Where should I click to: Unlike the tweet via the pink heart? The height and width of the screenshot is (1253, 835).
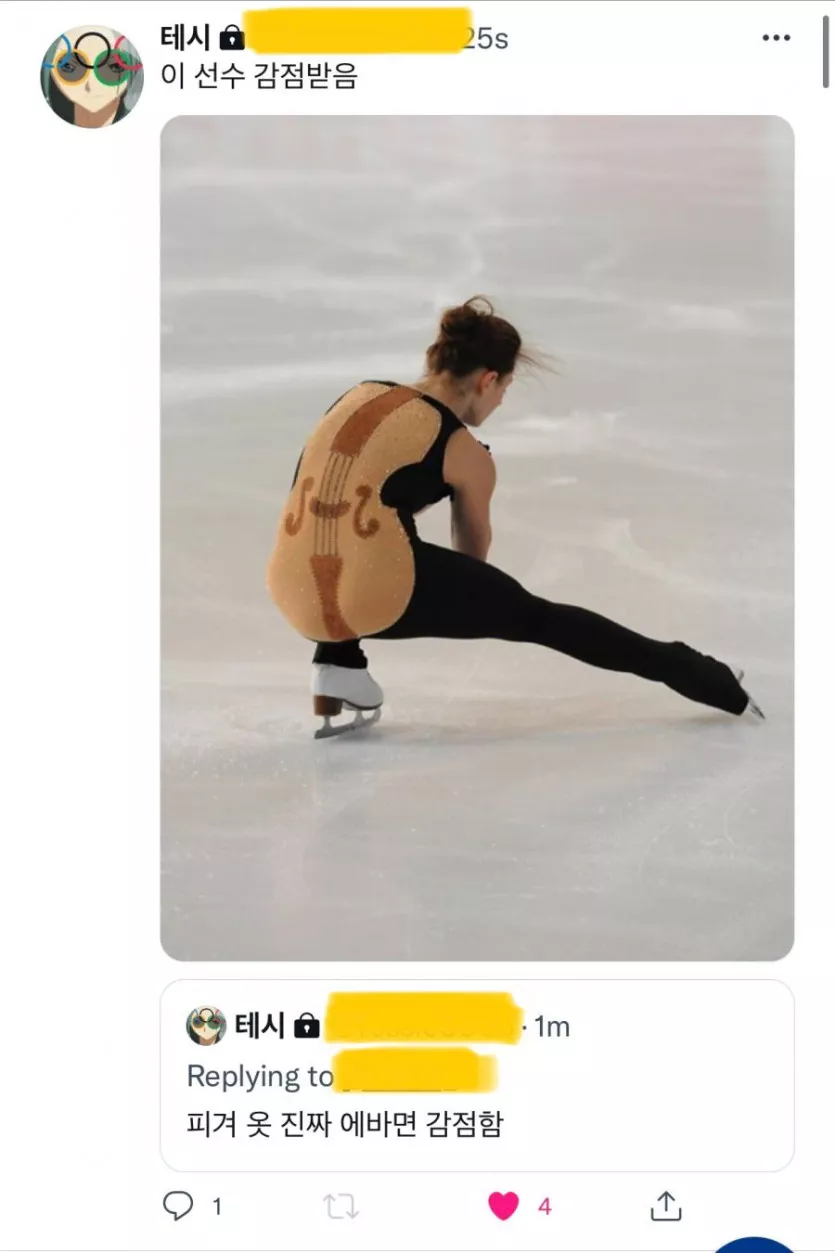coord(503,1207)
